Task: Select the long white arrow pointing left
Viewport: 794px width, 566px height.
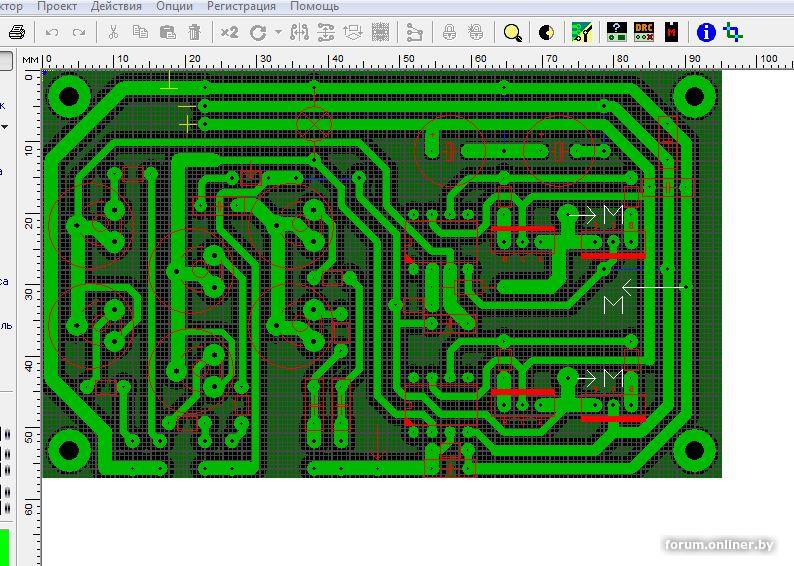Action: coord(654,287)
